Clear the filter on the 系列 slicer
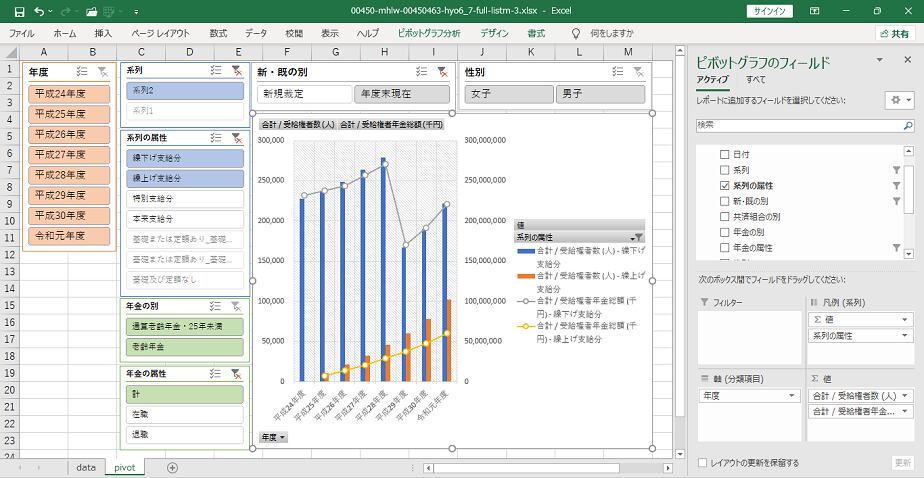This screenshot has height=478, width=924. [x=236, y=70]
